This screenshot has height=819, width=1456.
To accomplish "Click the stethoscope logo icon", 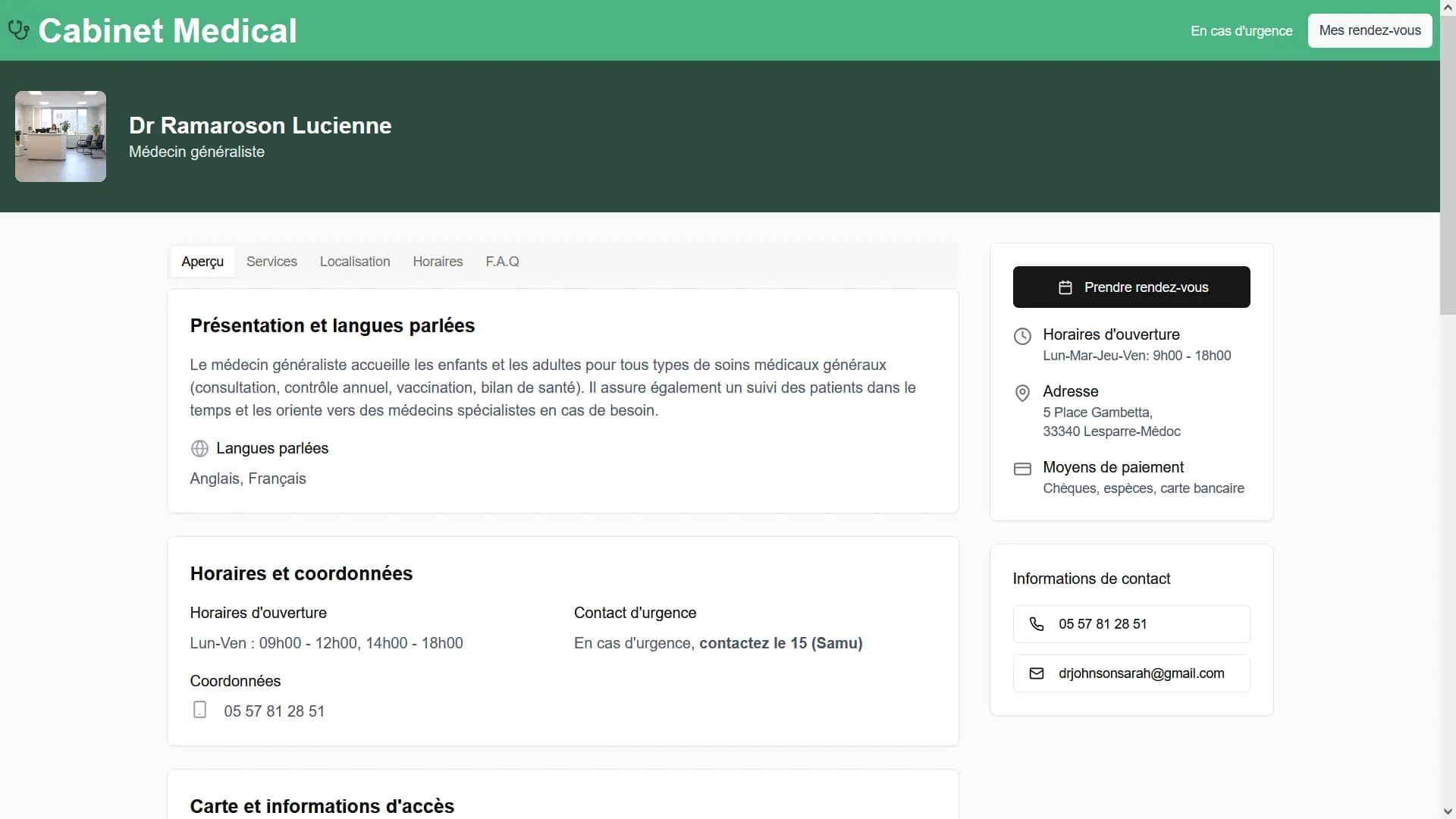I will pos(18,30).
